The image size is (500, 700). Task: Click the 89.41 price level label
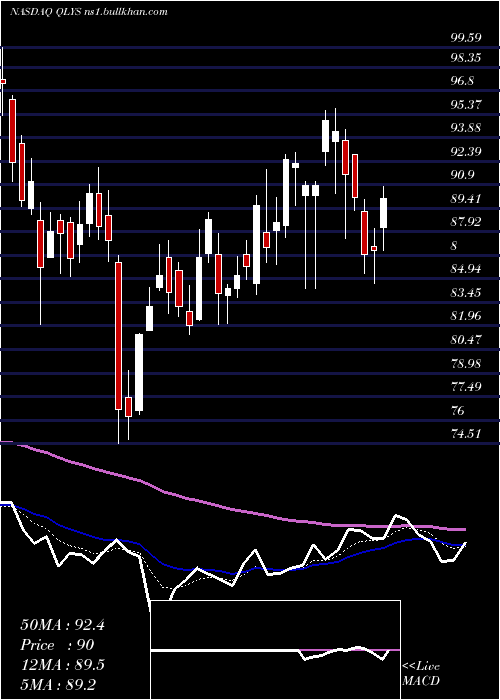tap(466, 199)
